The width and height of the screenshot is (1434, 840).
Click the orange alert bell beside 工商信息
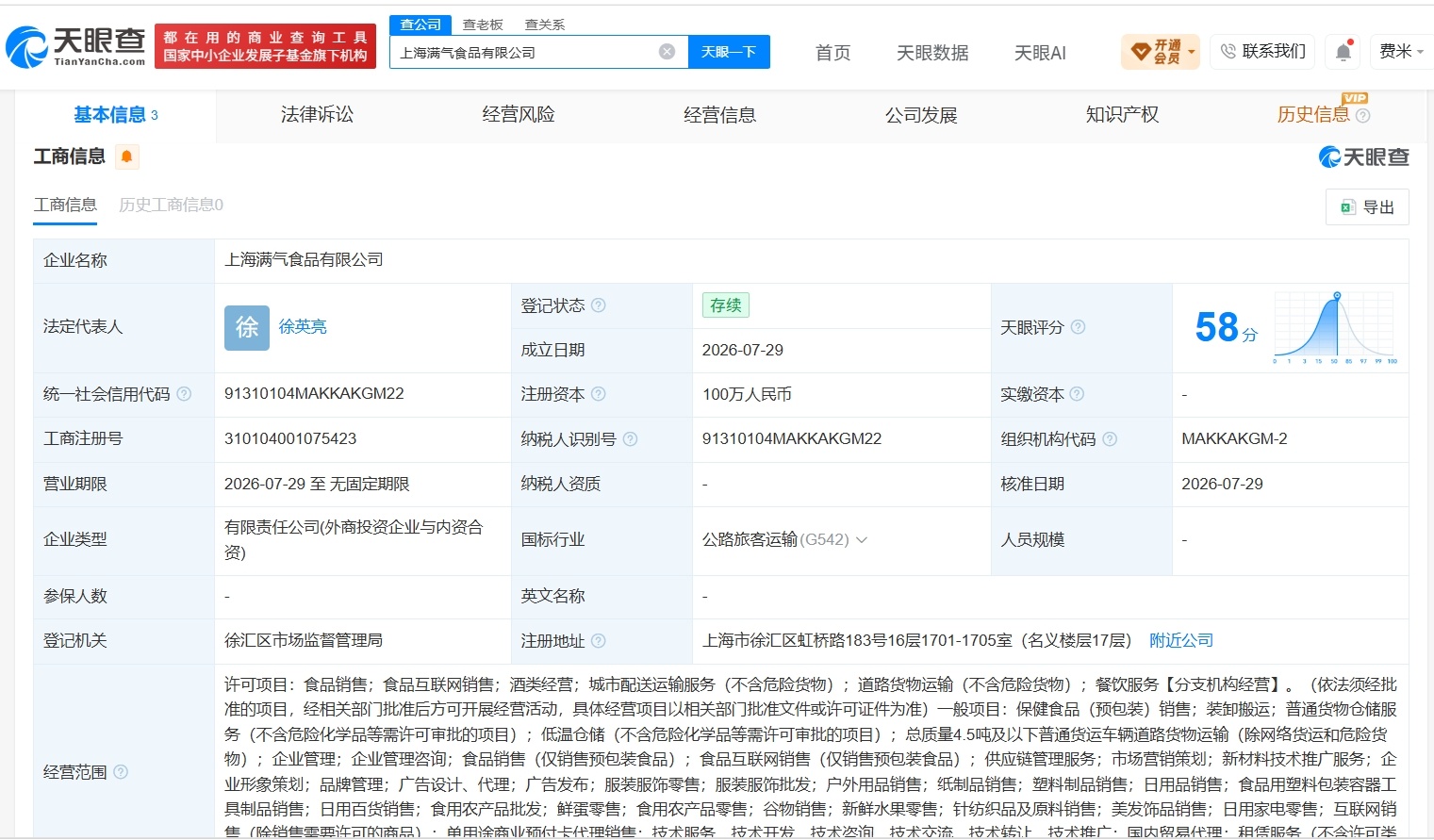click(x=126, y=156)
